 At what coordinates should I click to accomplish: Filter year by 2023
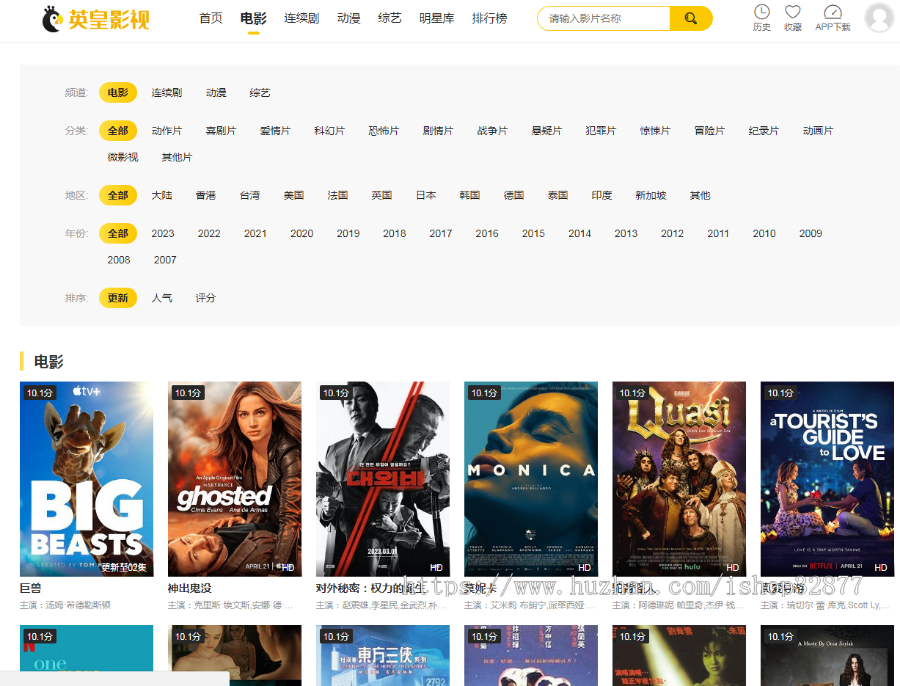pyautogui.click(x=163, y=233)
